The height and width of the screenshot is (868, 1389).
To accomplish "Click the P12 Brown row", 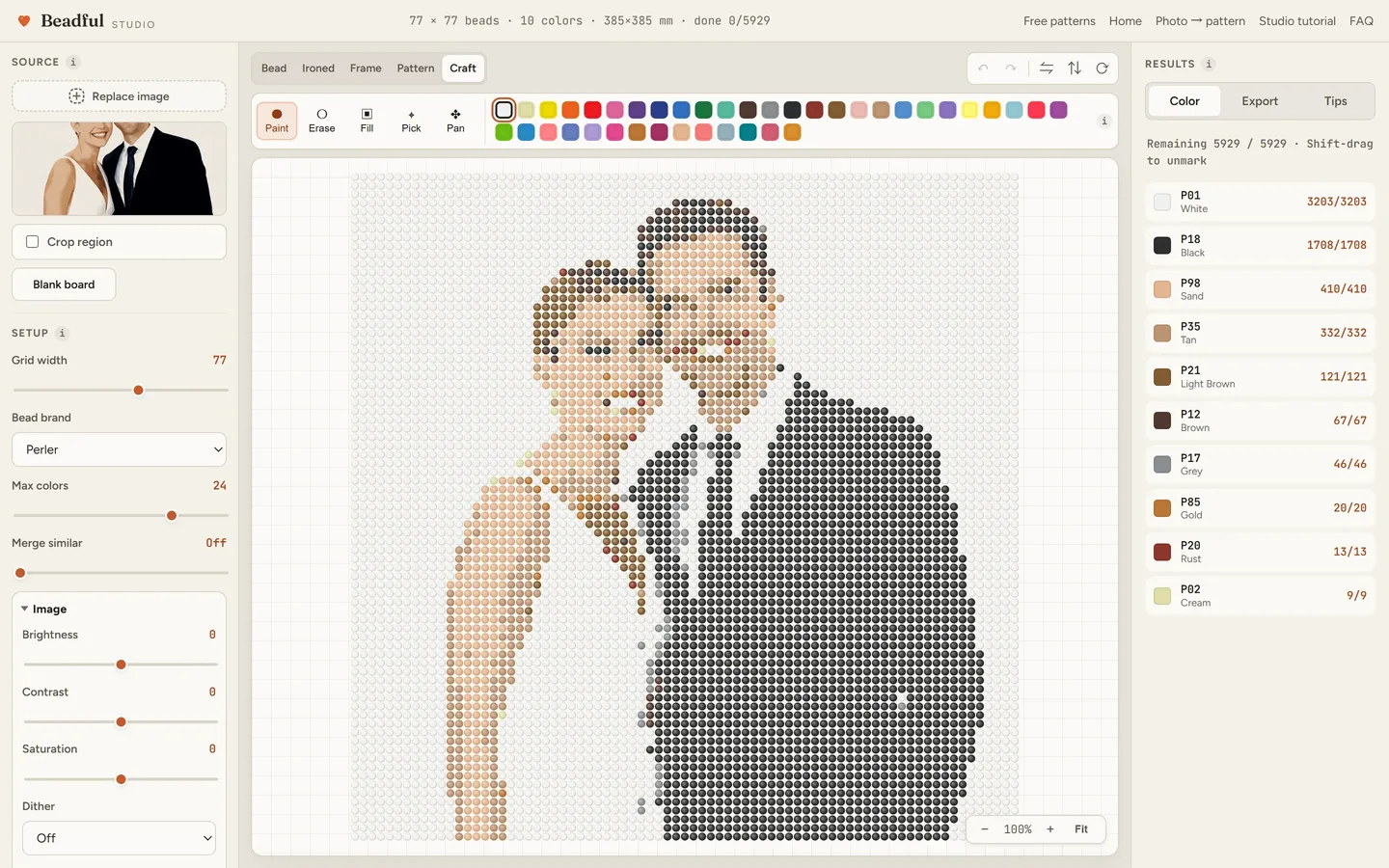I will click(1260, 420).
